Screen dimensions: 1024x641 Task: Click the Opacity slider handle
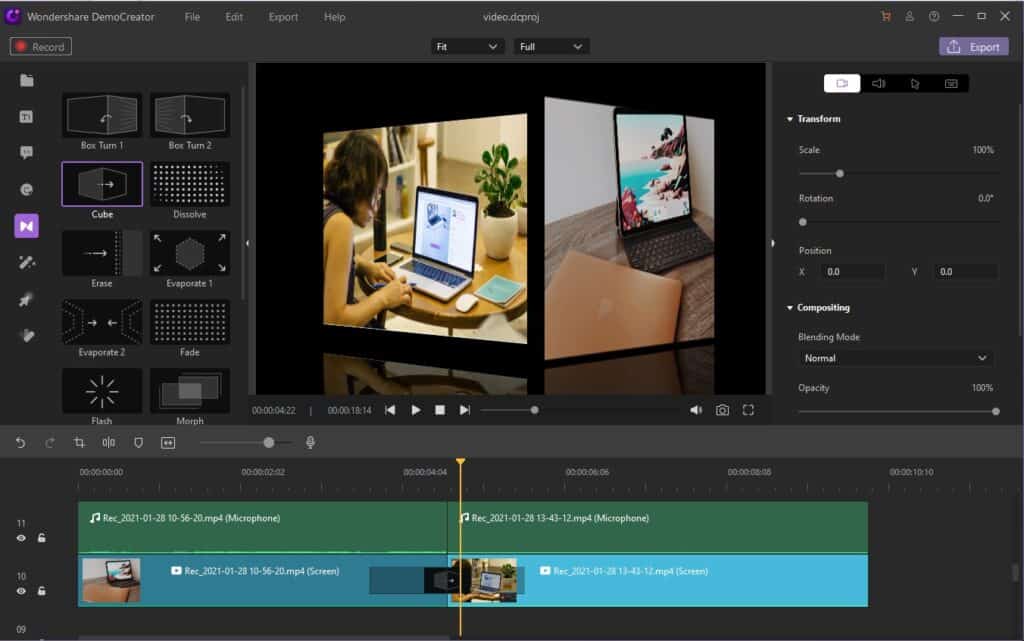tap(995, 411)
